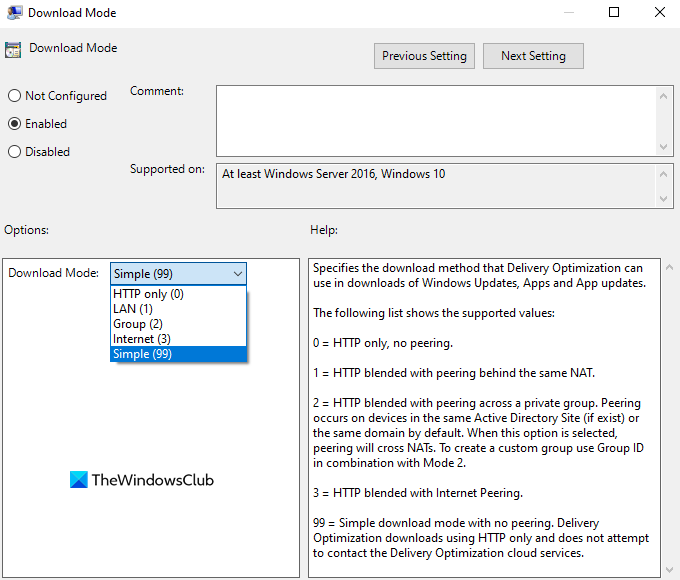This screenshot has height=580, width=680.
Task: Click the '3 = HTTP blended with Internet Peering.' line
Action: click(x=418, y=493)
